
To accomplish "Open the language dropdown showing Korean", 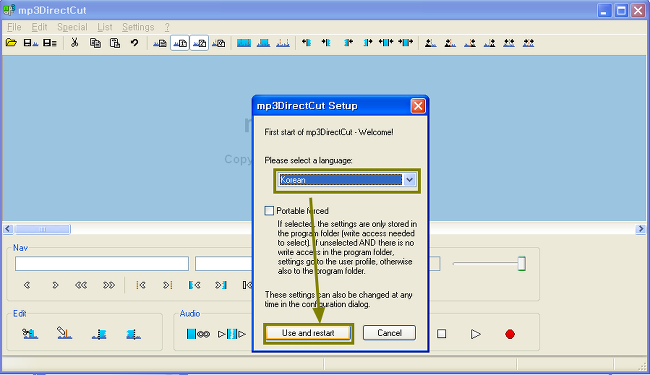I will (x=410, y=180).
